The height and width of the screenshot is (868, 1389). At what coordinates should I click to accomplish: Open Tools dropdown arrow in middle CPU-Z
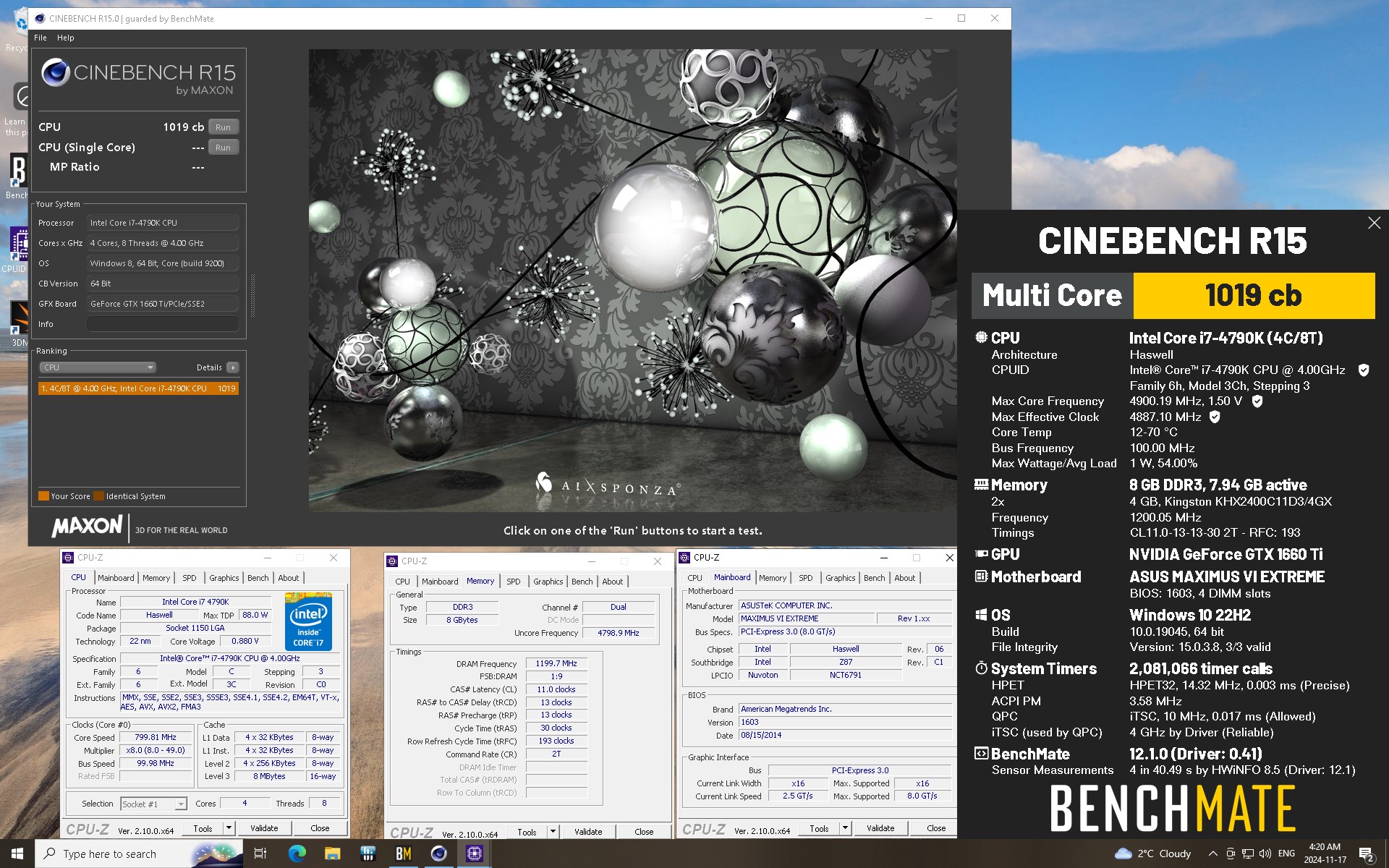553,832
